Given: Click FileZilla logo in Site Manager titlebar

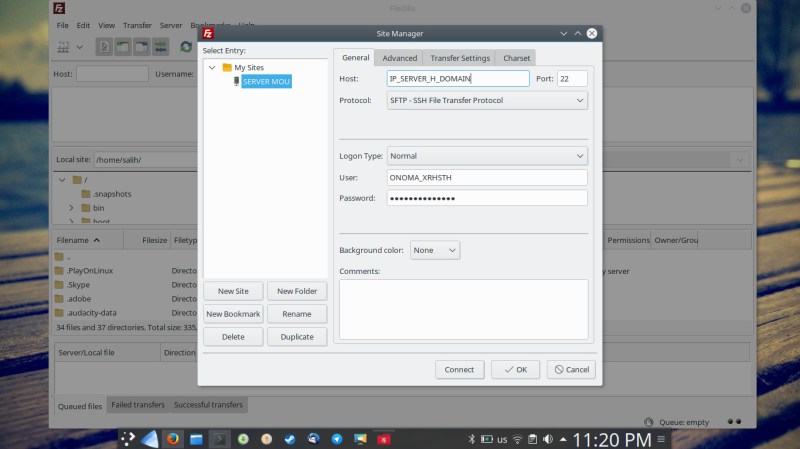Looking at the screenshot, I should (x=208, y=33).
